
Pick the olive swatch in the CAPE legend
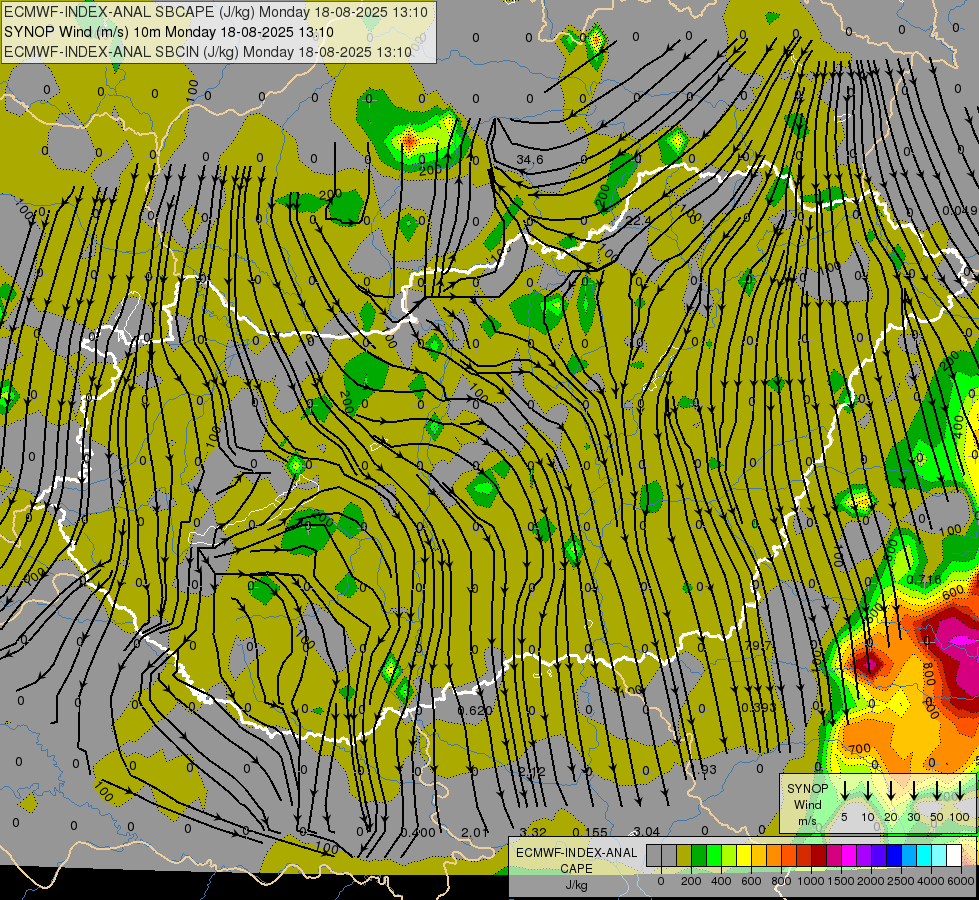684,856
